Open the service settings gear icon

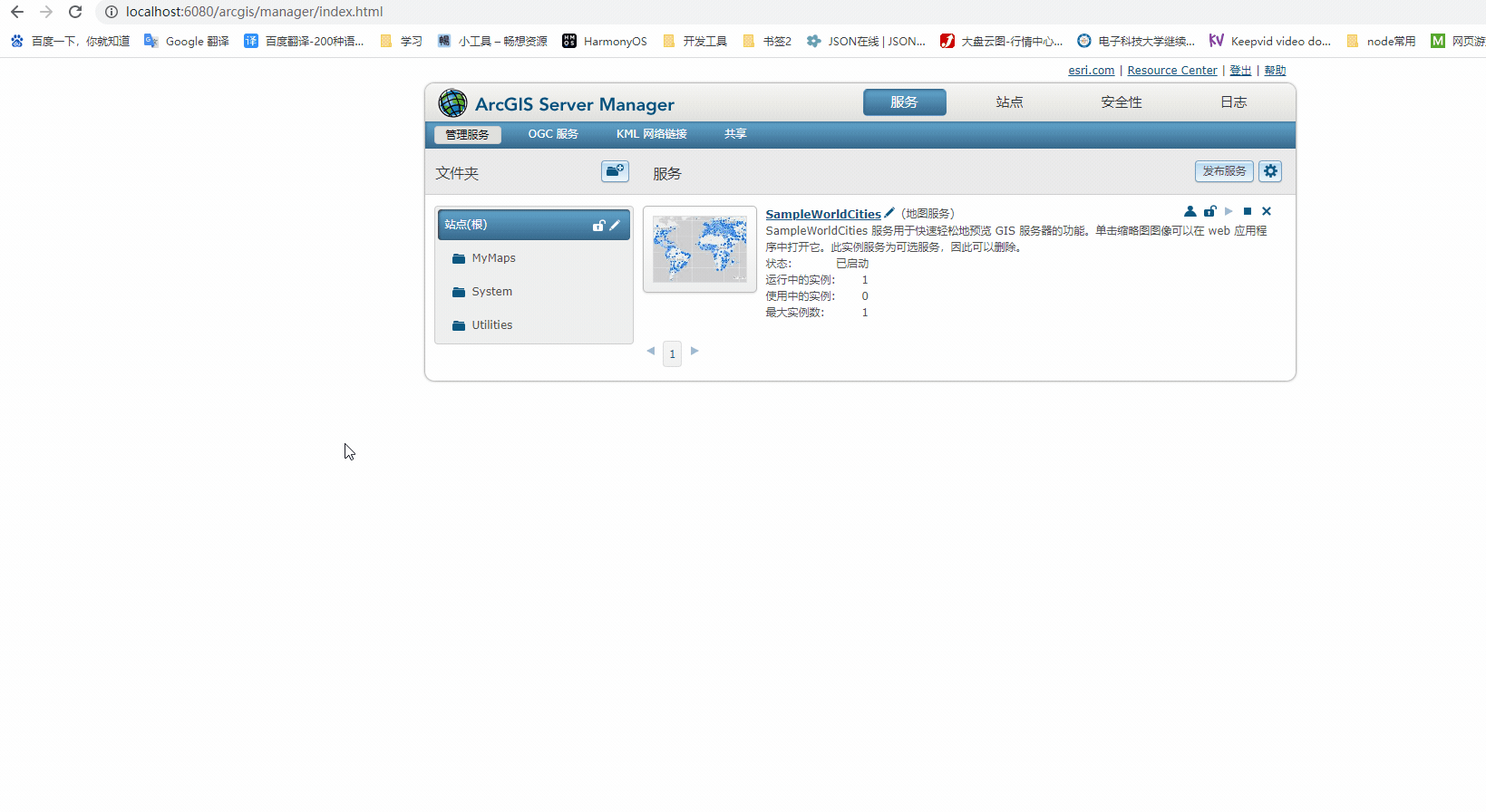coord(1270,171)
